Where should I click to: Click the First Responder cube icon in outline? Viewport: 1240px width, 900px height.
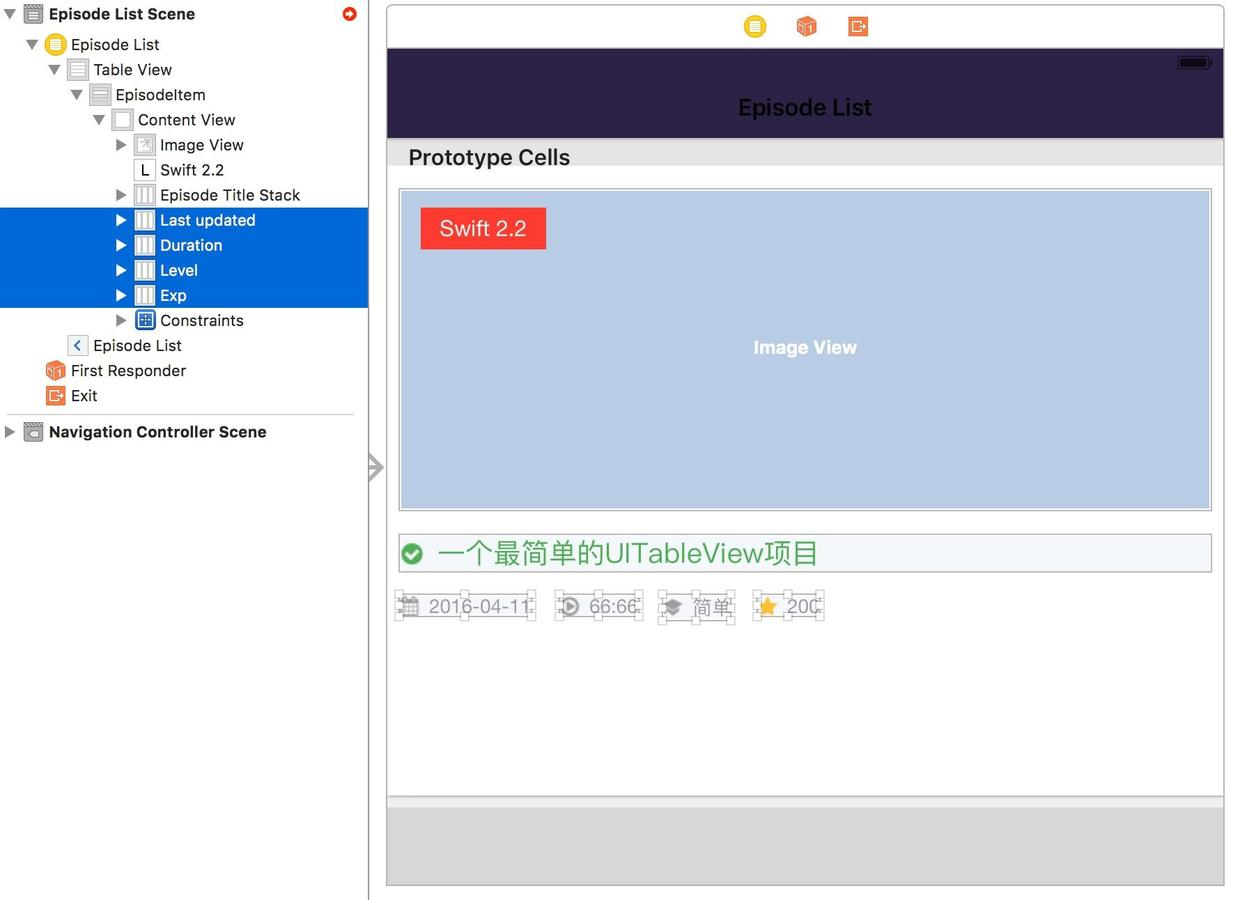coord(56,370)
